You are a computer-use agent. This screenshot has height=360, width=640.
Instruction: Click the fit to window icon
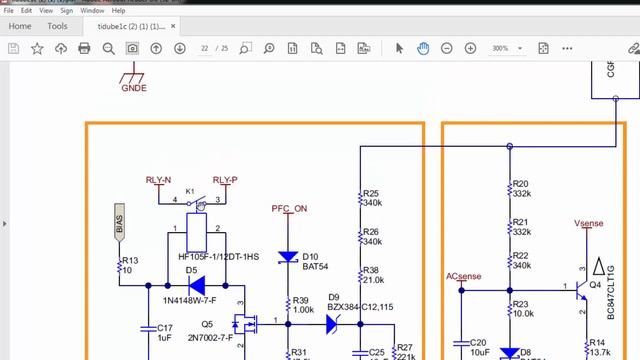pyautogui.click(x=543, y=49)
